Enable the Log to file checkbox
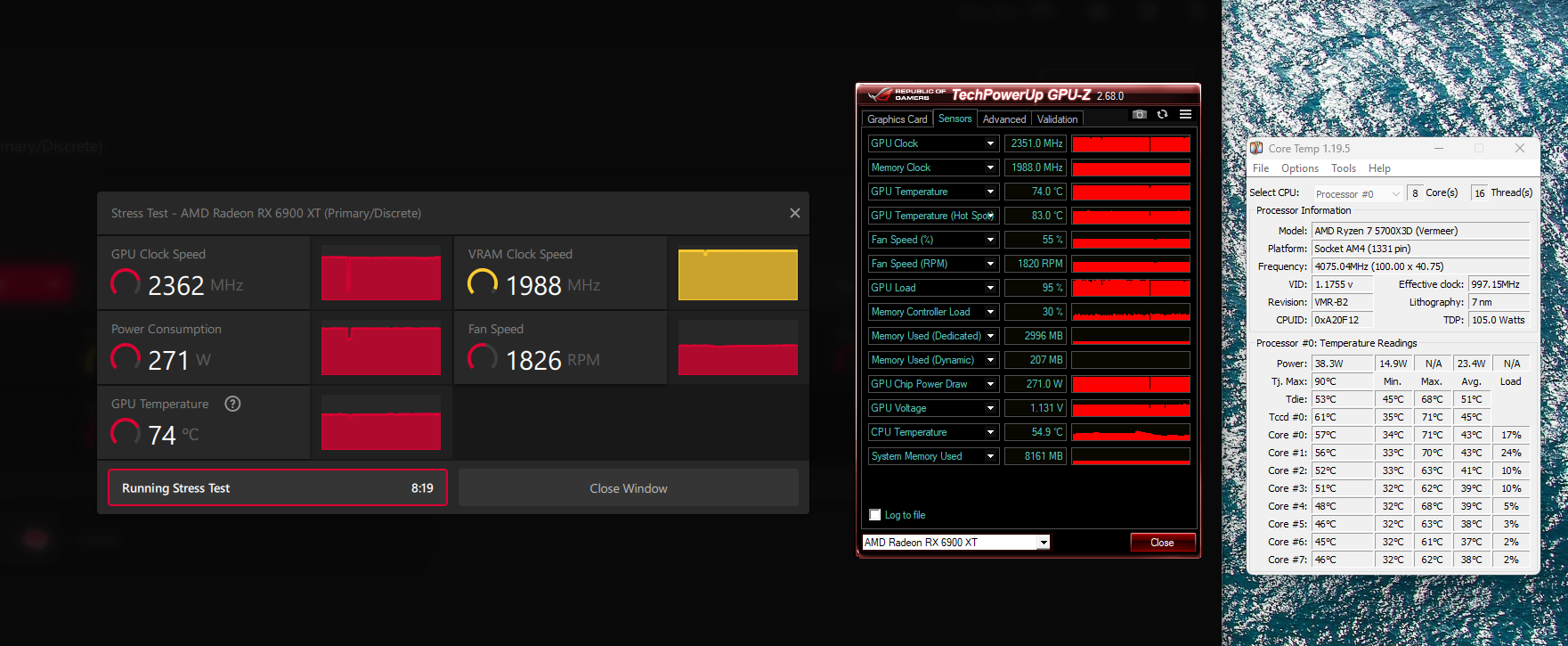 [874, 515]
